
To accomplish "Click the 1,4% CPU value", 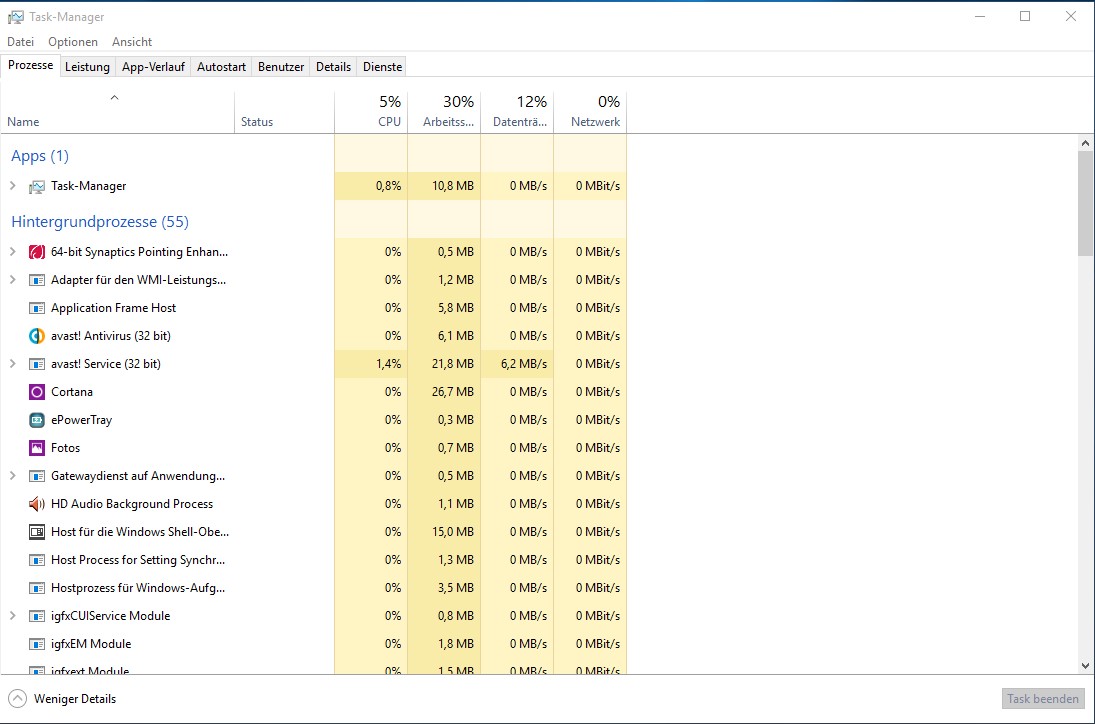I will 388,364.
